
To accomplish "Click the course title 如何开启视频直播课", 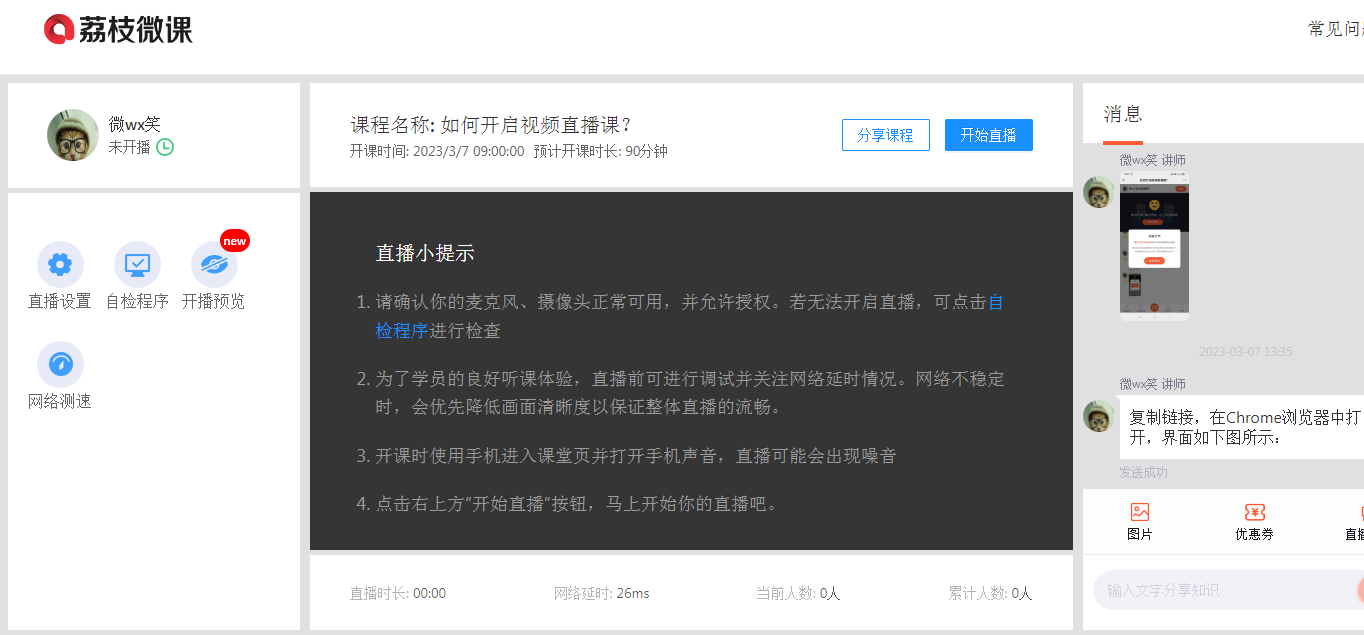I will 536,125.
